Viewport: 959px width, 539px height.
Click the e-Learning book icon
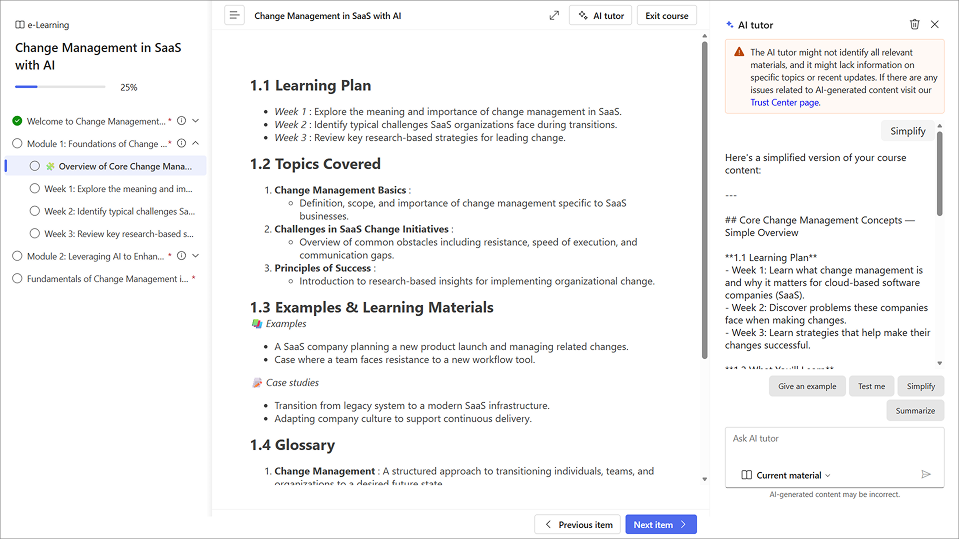click(x=20, y=25)
